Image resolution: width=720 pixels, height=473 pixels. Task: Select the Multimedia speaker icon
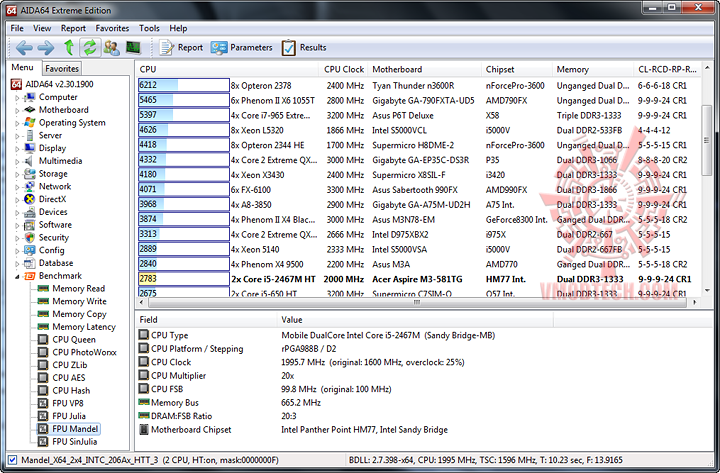tap(29, 161)
